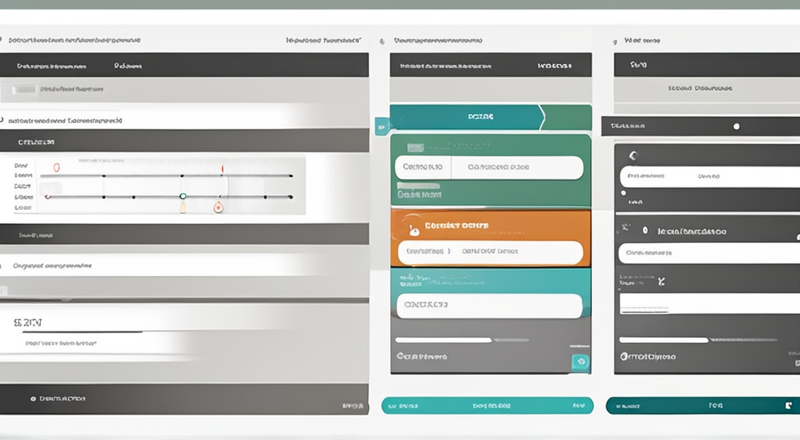Click the top white field in the right dark panel
This screenshot has width=800, height=440.
706,175
